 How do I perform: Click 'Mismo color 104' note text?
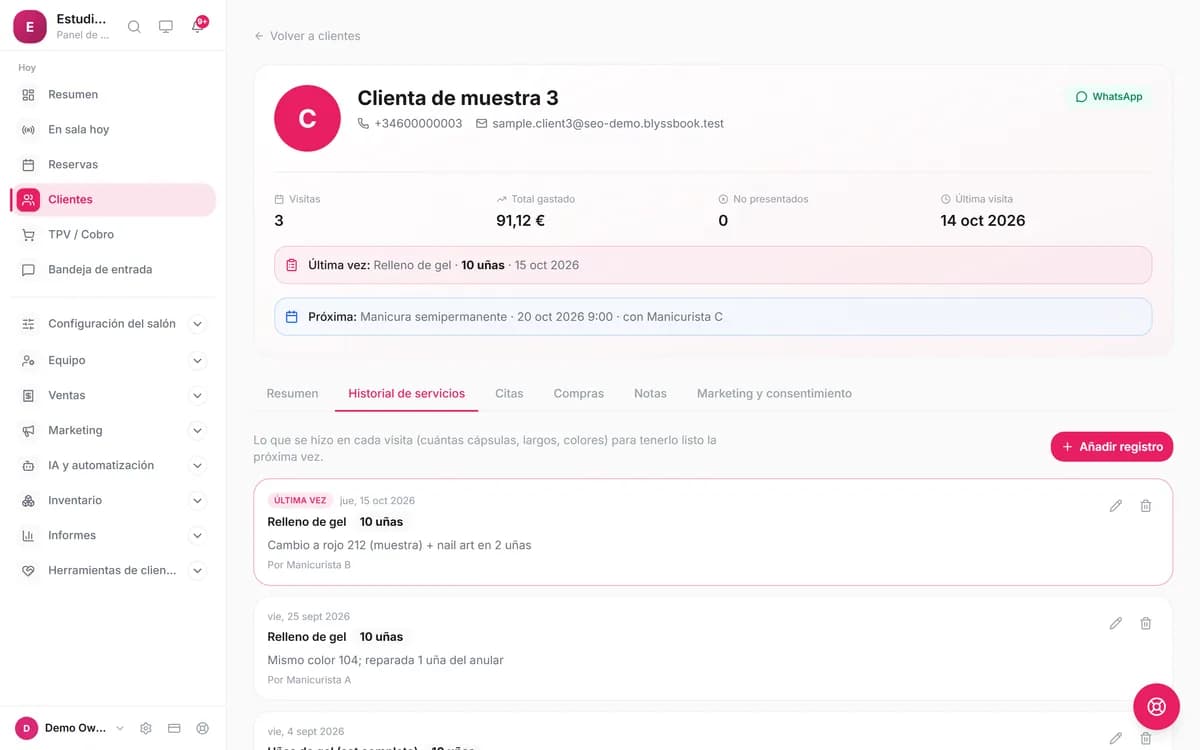click(385, 660)
